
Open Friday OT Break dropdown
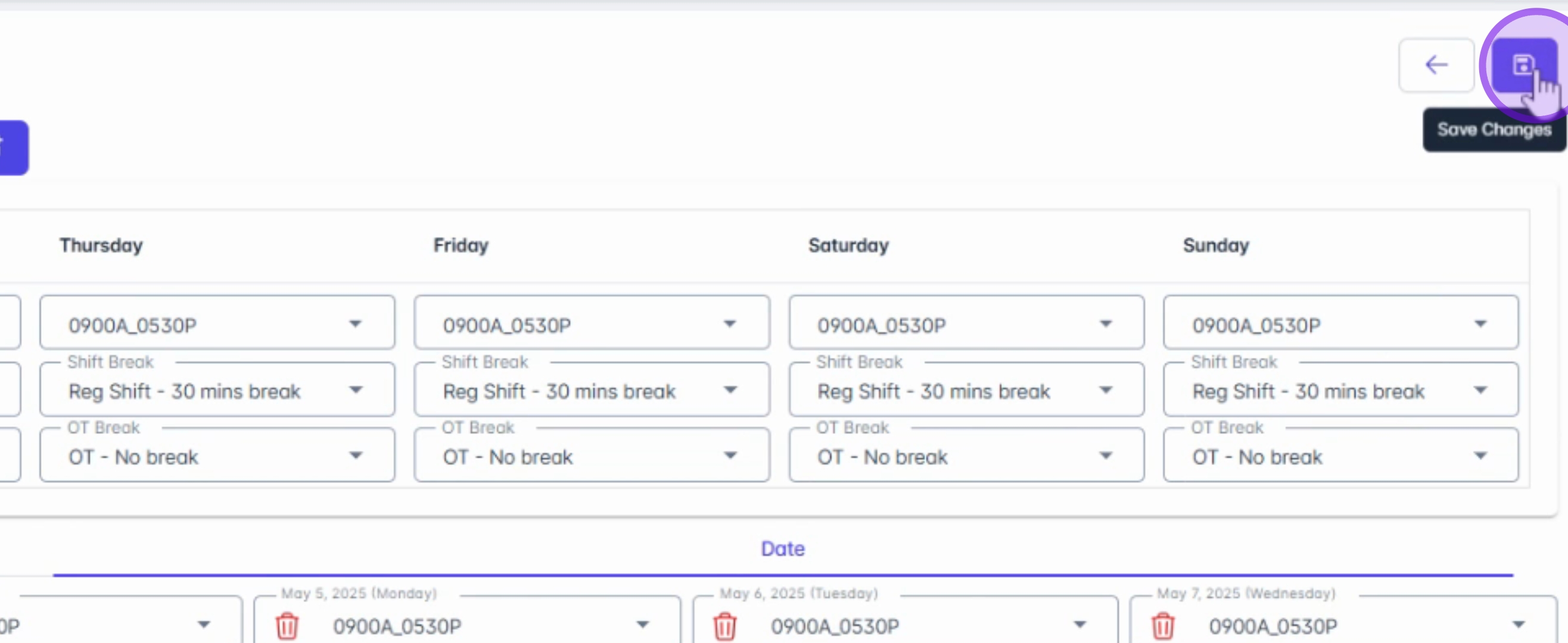pyautogui.click(x=729, y=455)
